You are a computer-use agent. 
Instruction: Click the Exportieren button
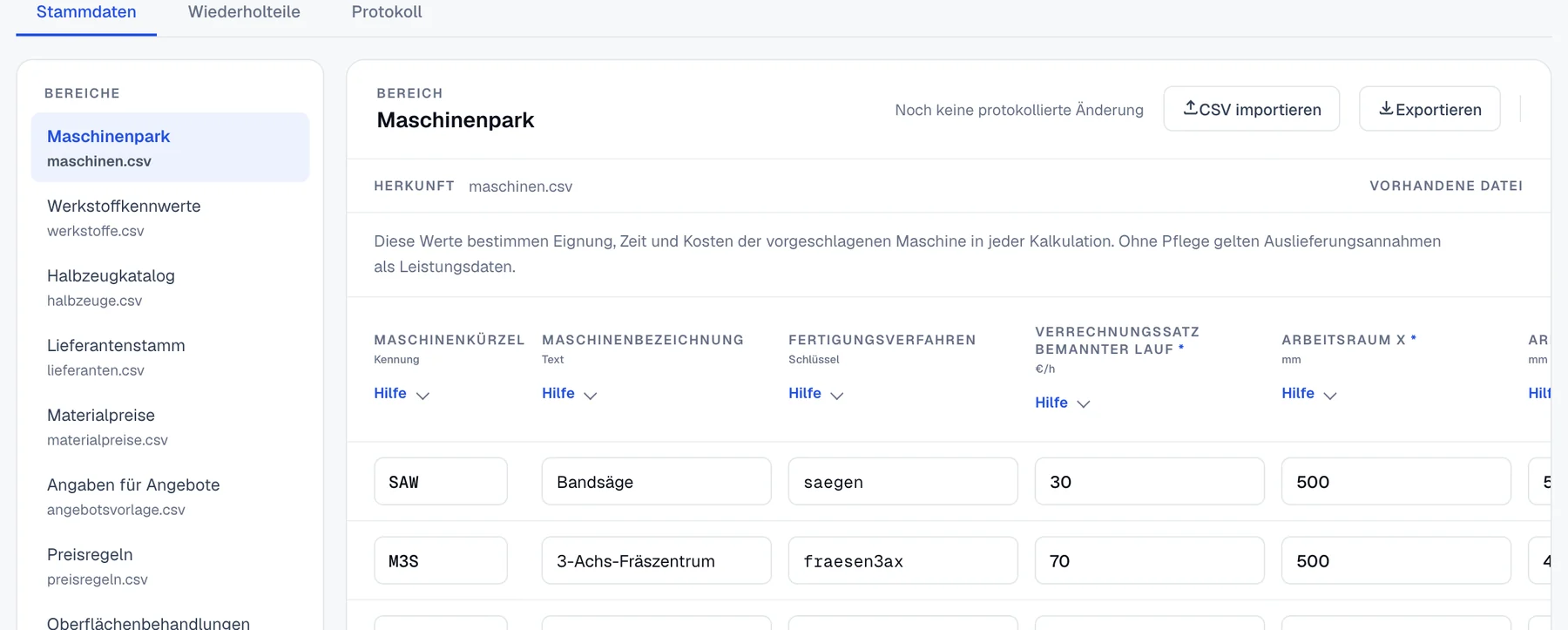[x=1429, y=109]
